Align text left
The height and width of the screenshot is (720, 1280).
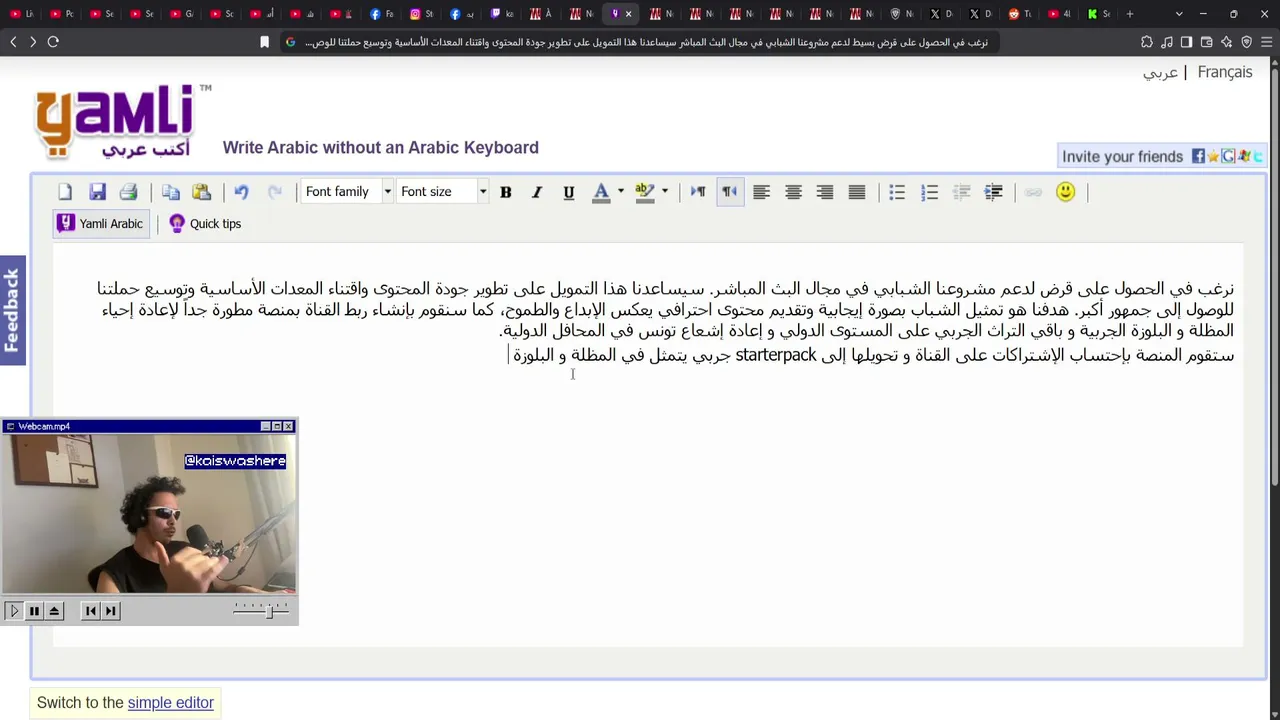coord(761,192)
